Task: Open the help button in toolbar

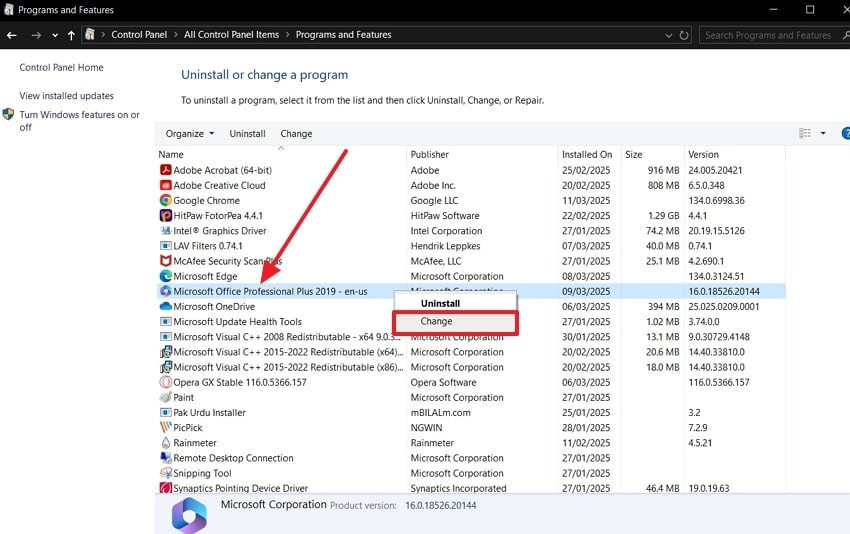Action: (846, 133)
